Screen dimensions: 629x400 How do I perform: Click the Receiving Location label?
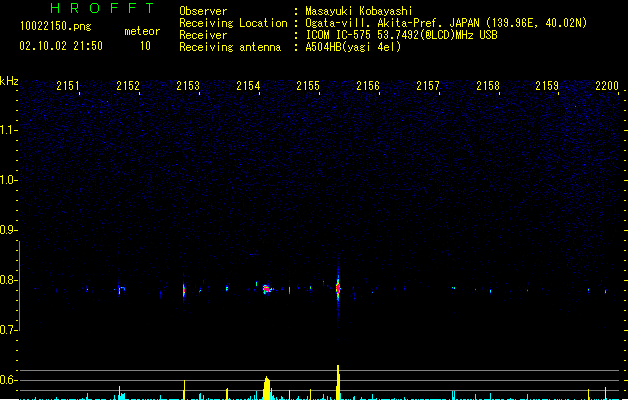[233, 23]
